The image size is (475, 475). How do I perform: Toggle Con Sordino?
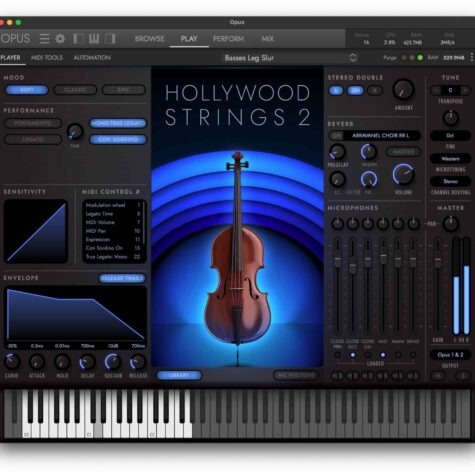pos(118,139)
